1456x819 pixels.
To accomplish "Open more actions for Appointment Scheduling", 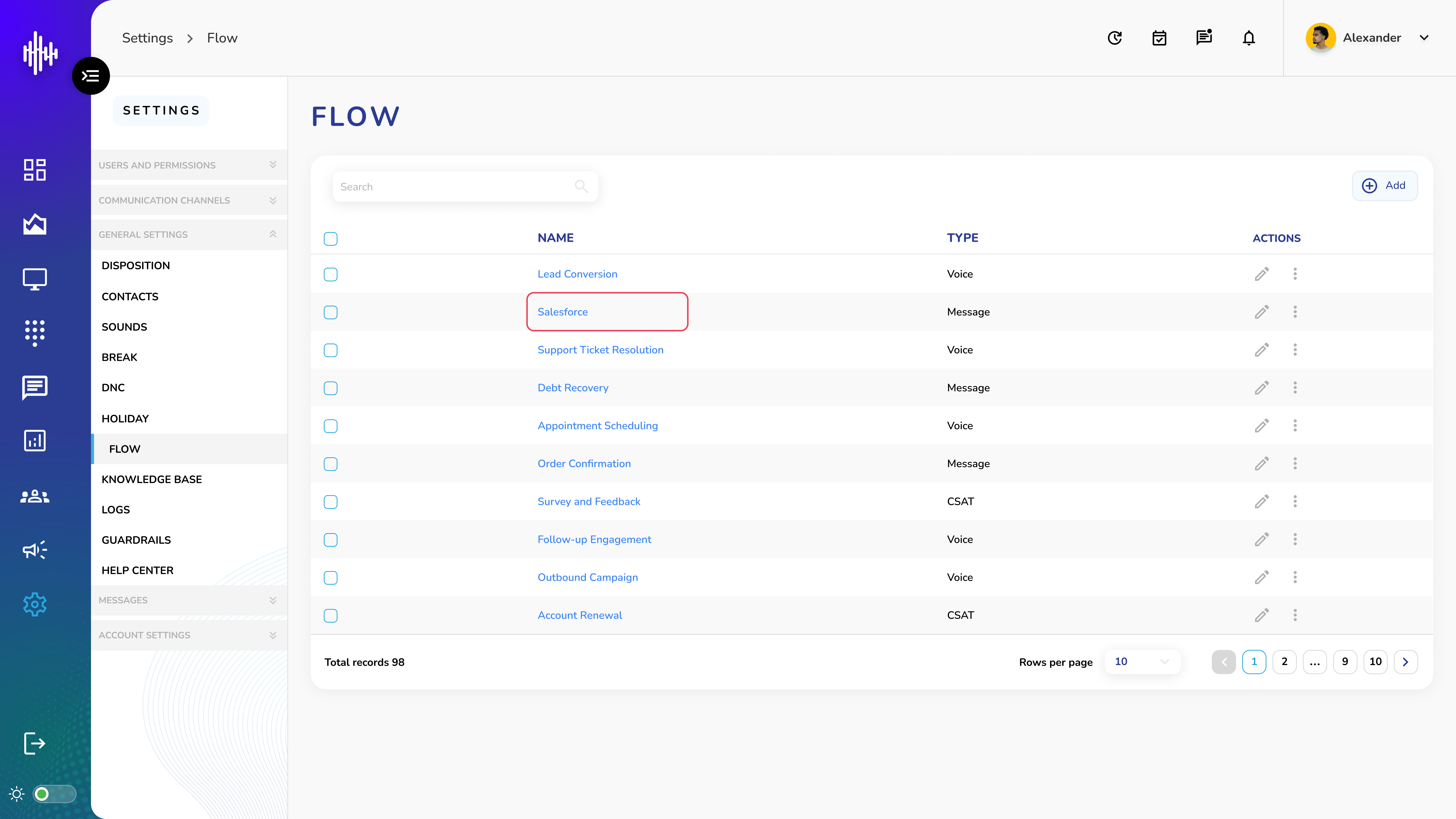I will tap(1295, 426).
